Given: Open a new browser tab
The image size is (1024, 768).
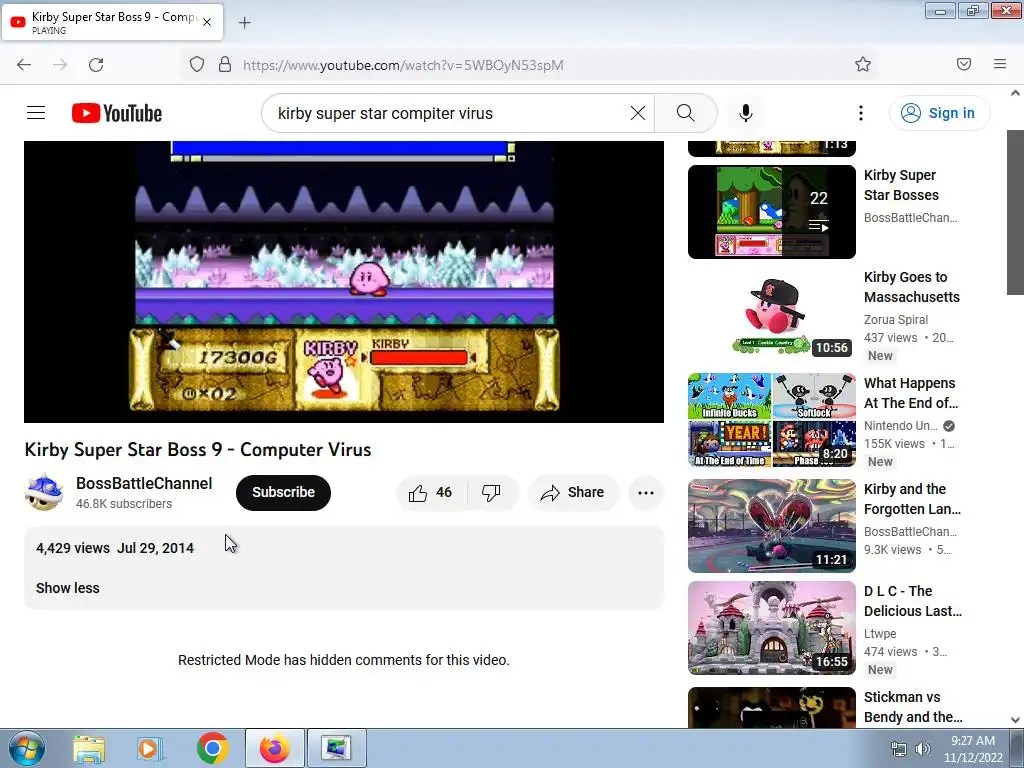Looking at the screenshot, I should pos(244,23).
